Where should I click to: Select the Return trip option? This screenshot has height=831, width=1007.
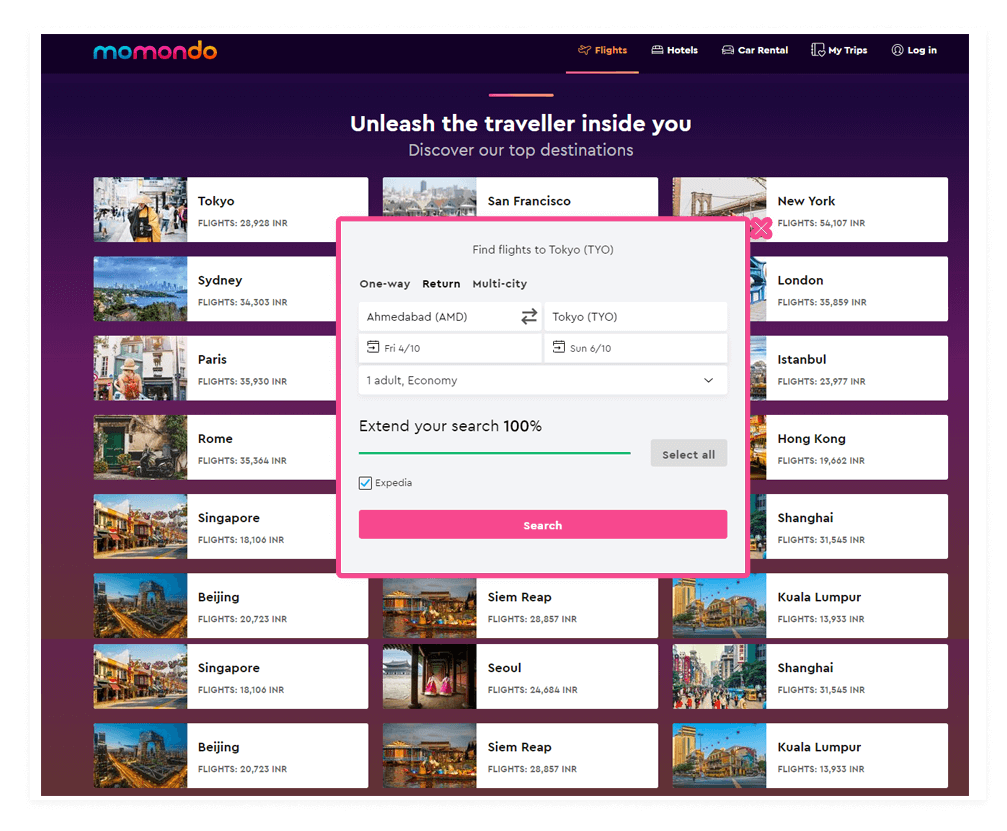click(441, 284)
